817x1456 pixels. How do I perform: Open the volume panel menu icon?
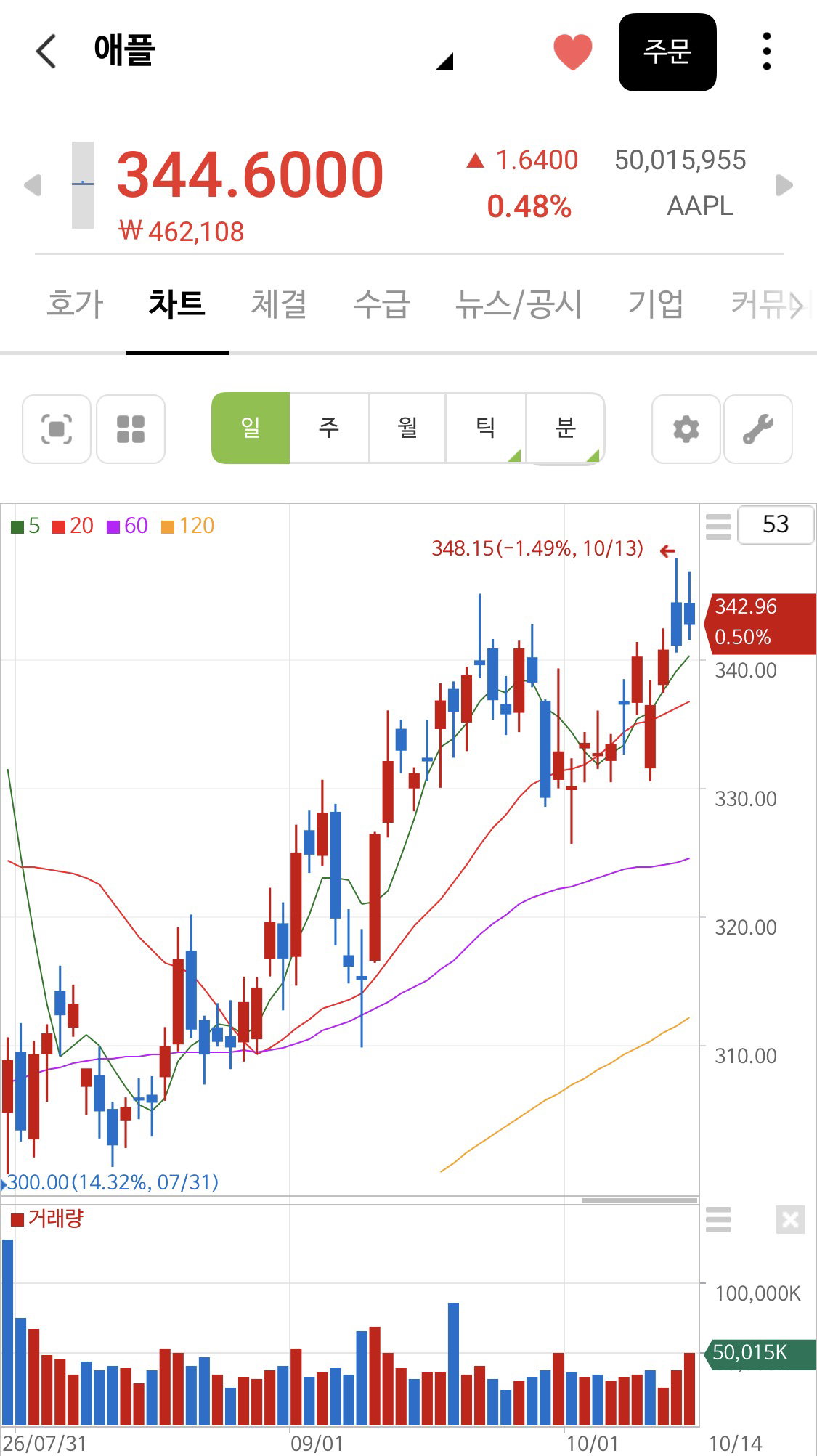click(x=718, y=1220)
